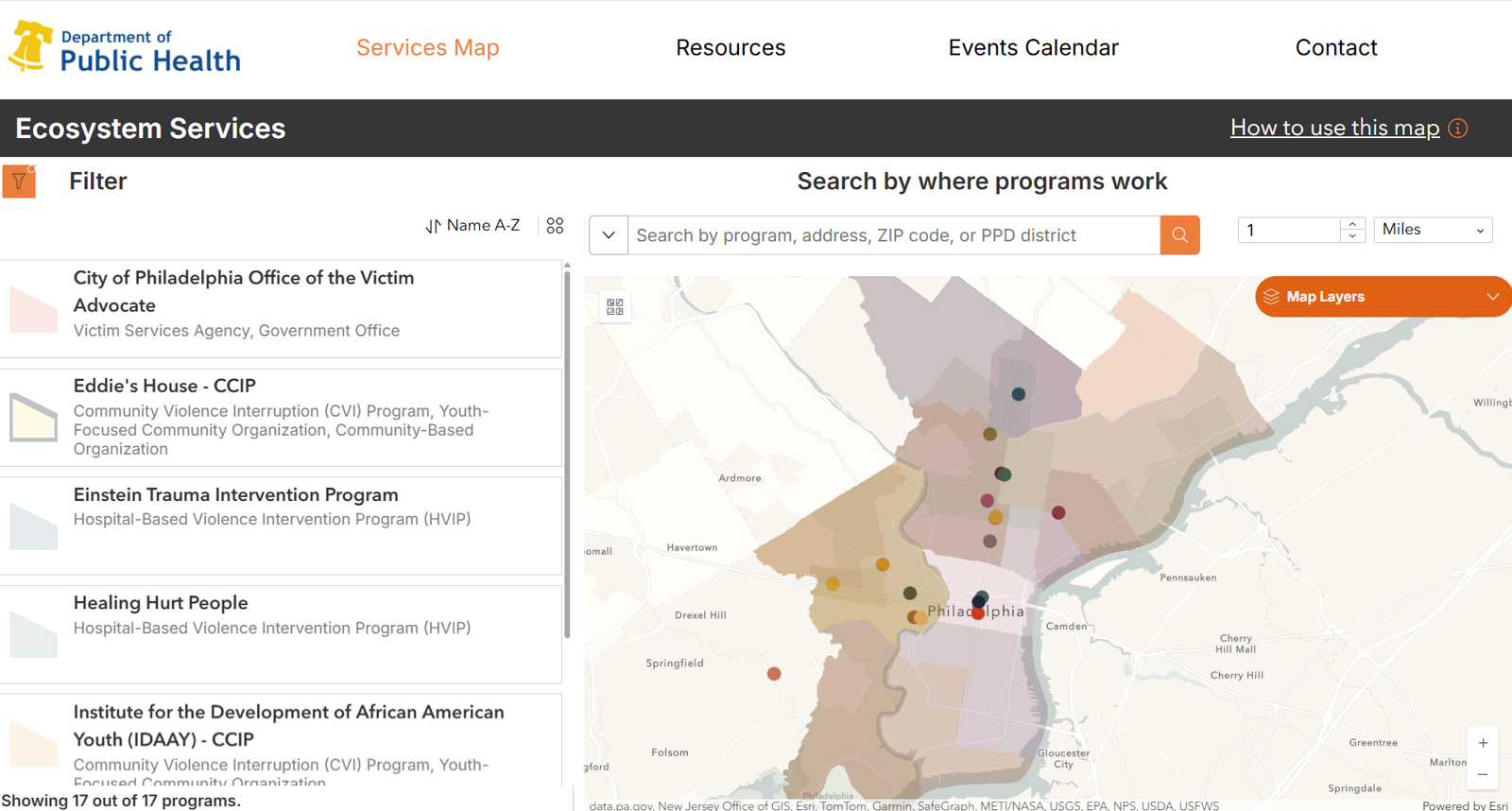Image resolution: width=1512 pixels, height=811 pixels.
Task: Zoom in on the map
Action: (1483, 743)
